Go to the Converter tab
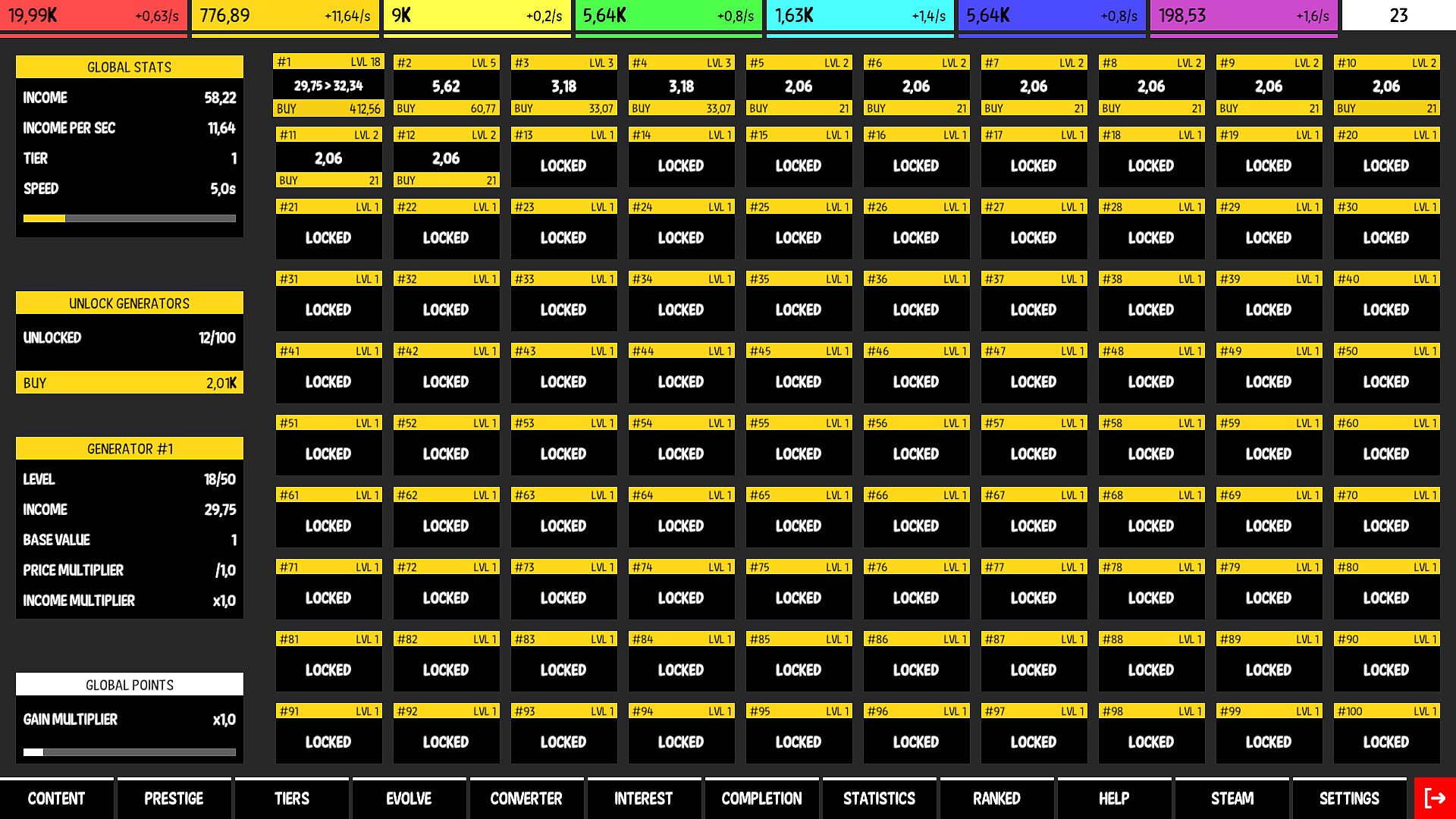 pos(526,799)
